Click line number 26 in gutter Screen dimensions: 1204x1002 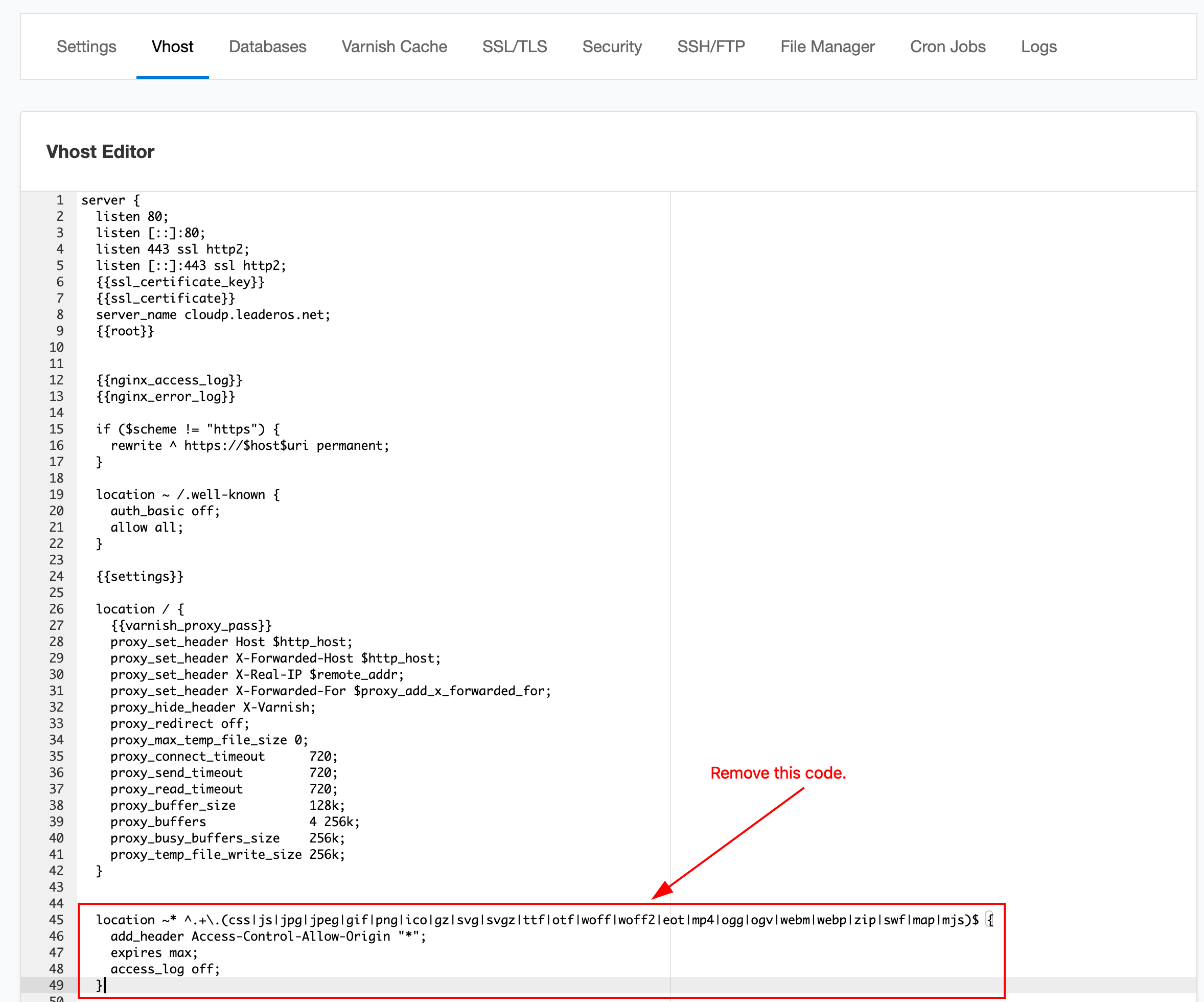pyautogui.click(x=56, y=609)
